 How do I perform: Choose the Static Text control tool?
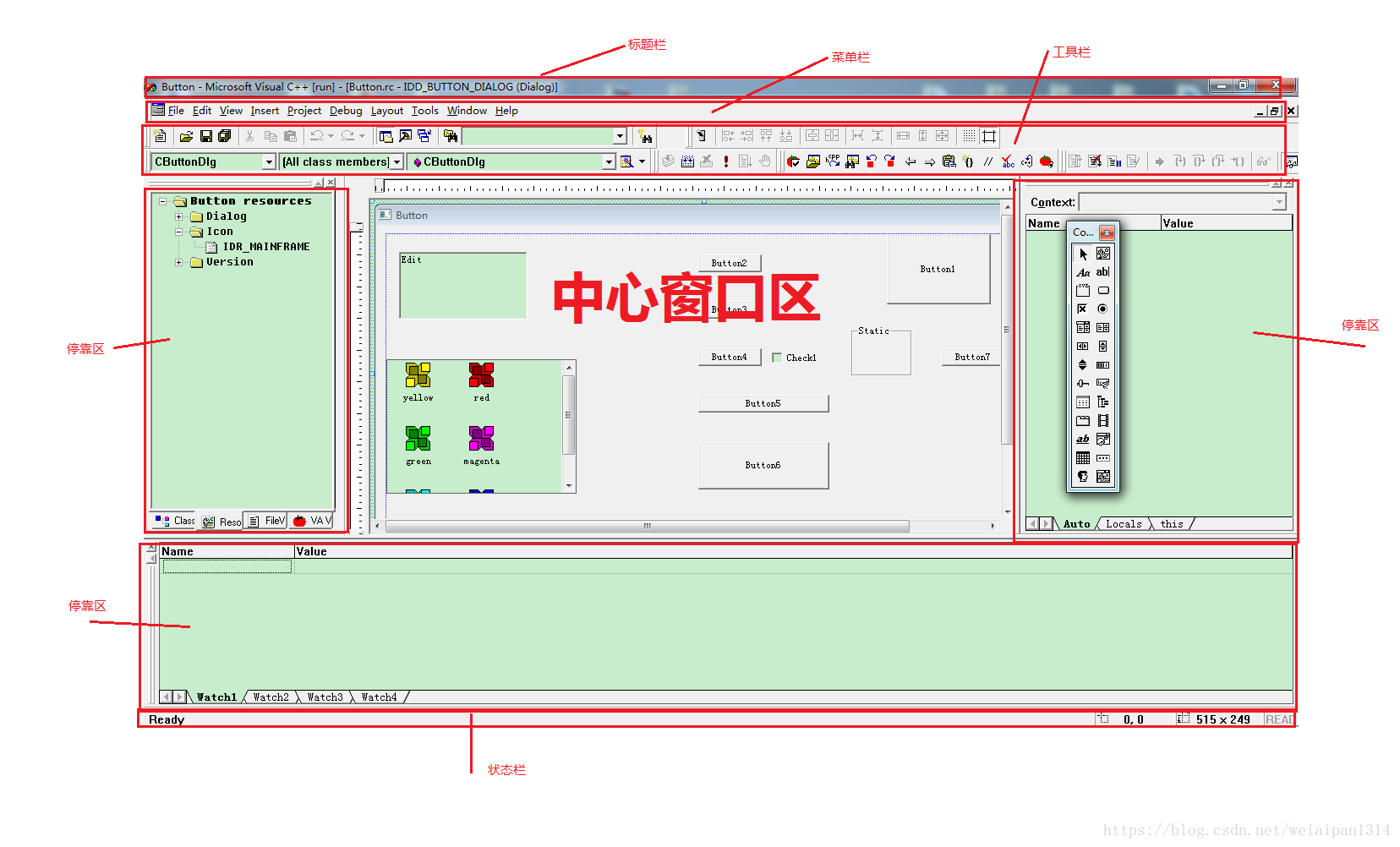(x=1083, y=272)
